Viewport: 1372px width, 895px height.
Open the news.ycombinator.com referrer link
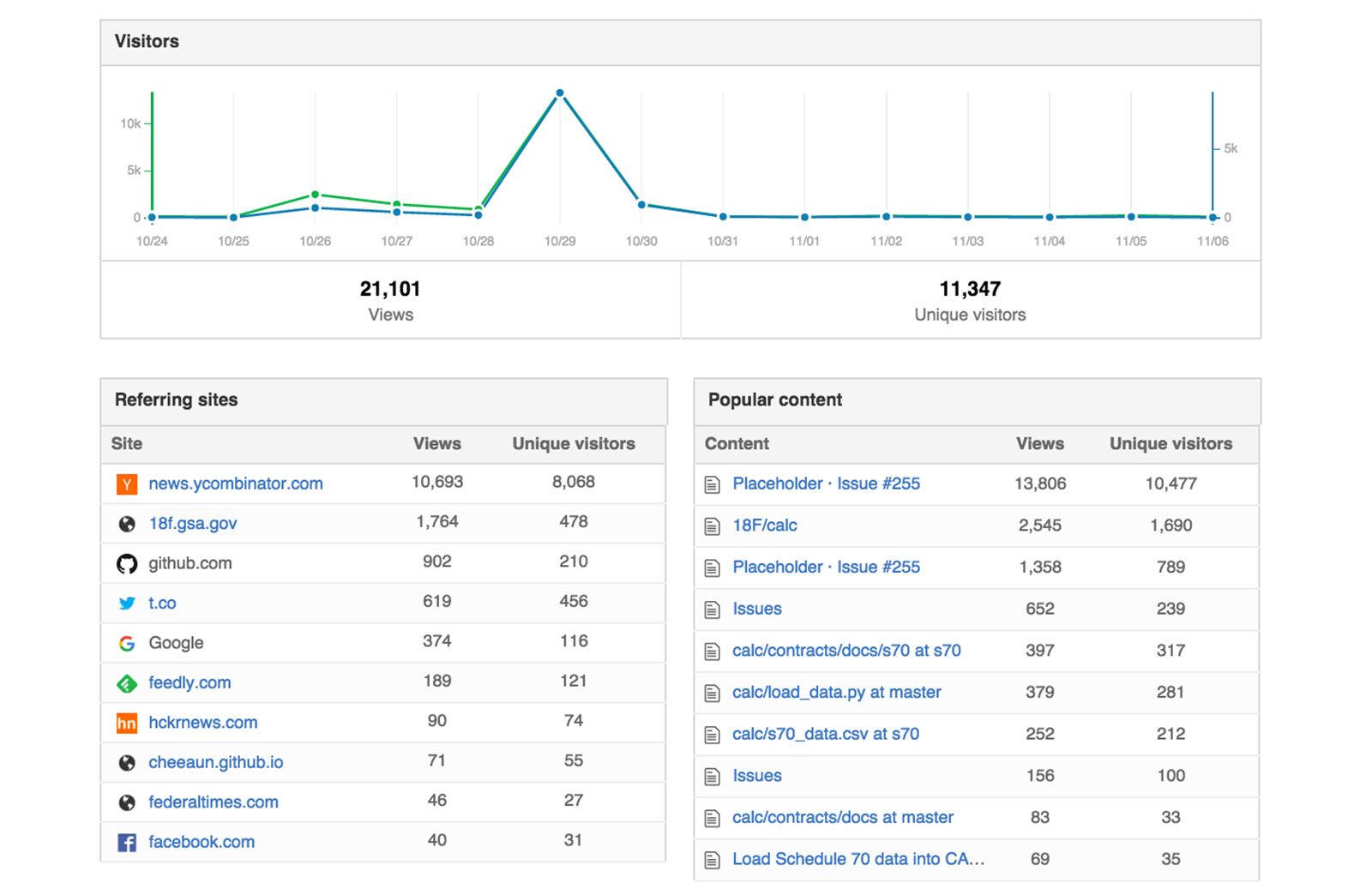pos(236,484)
